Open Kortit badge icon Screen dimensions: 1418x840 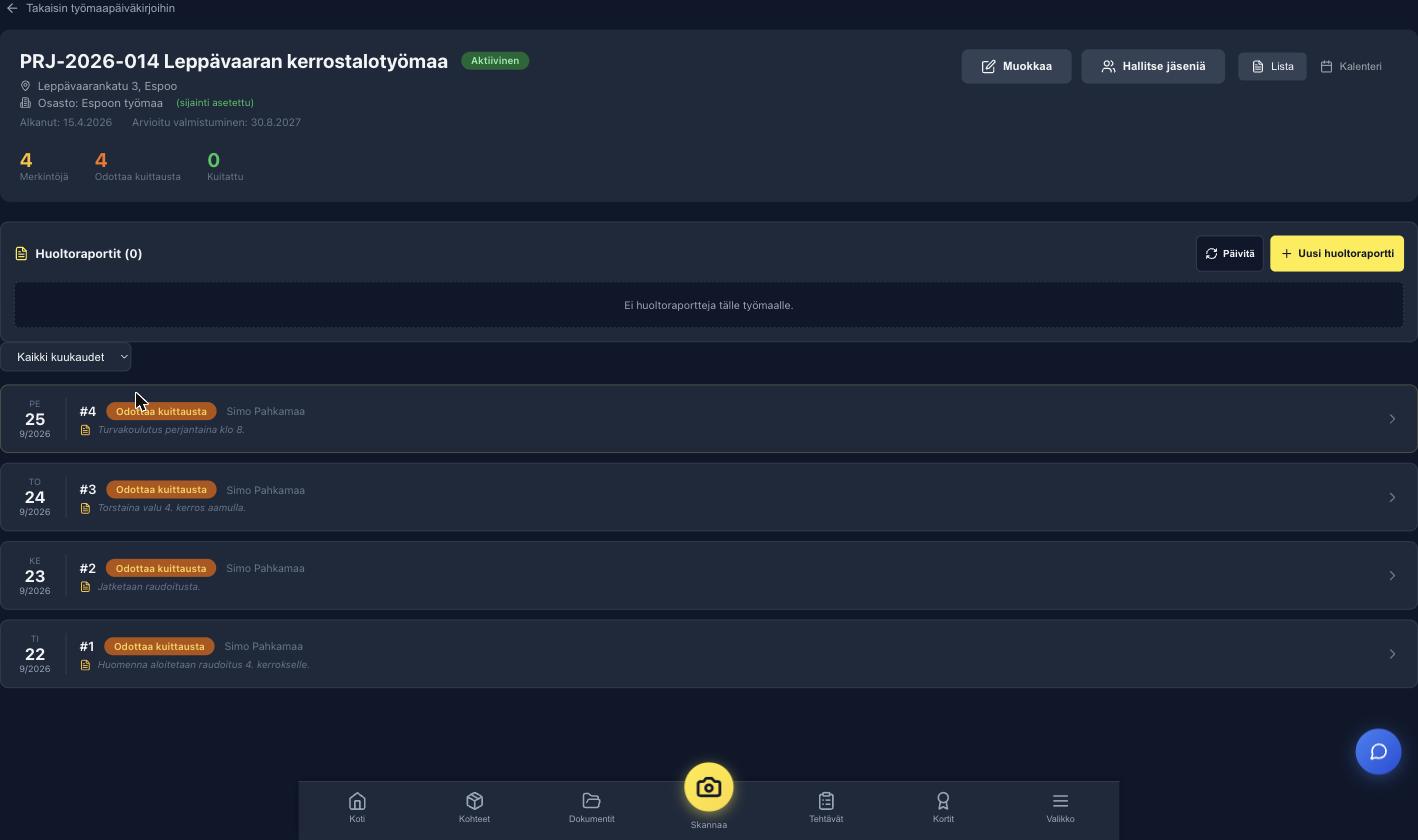[x=943, y=801]
